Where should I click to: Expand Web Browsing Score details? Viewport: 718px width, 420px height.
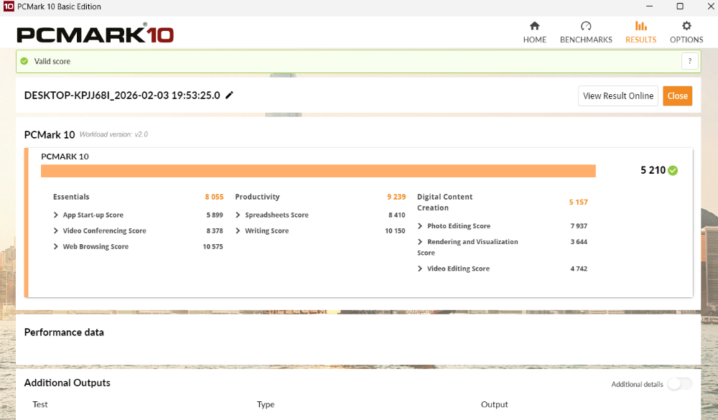pos(56,246)
